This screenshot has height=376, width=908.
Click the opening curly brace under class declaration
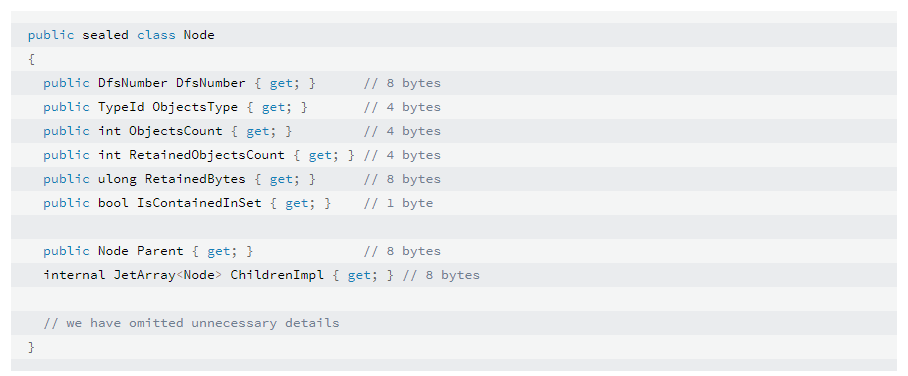(31, 59)
